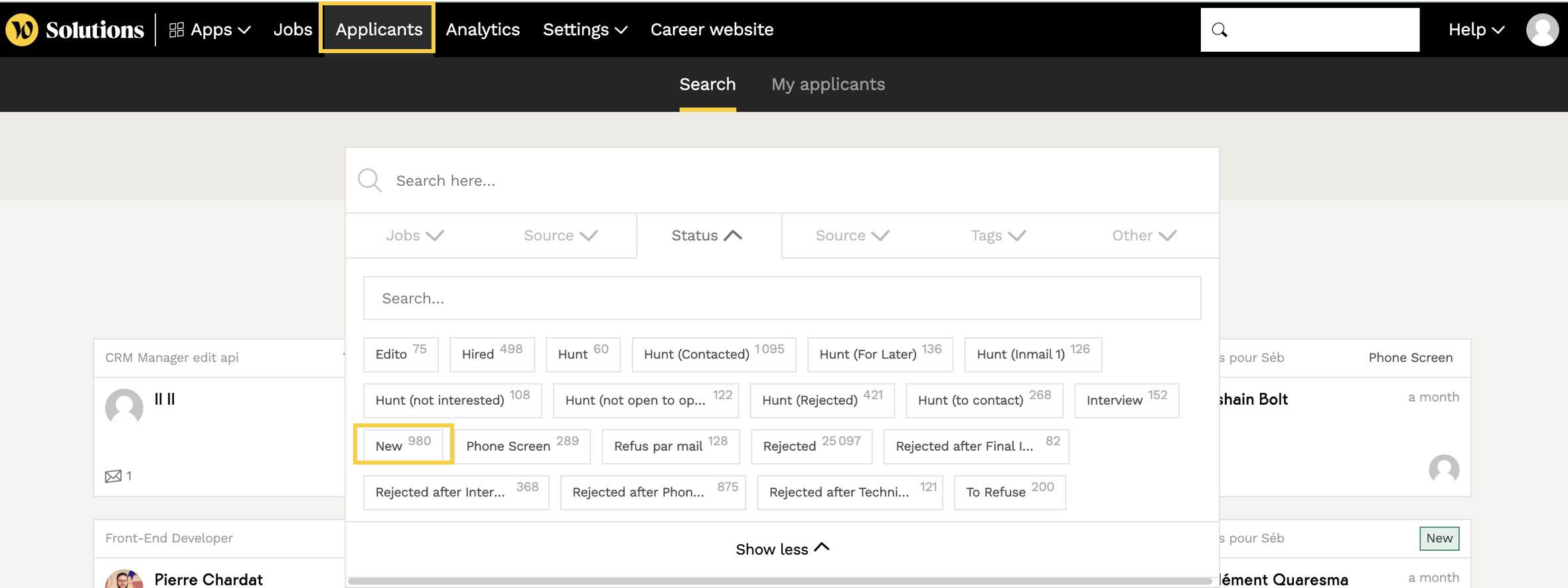Click the horizontal scrollbar under filters

[779, 581]
